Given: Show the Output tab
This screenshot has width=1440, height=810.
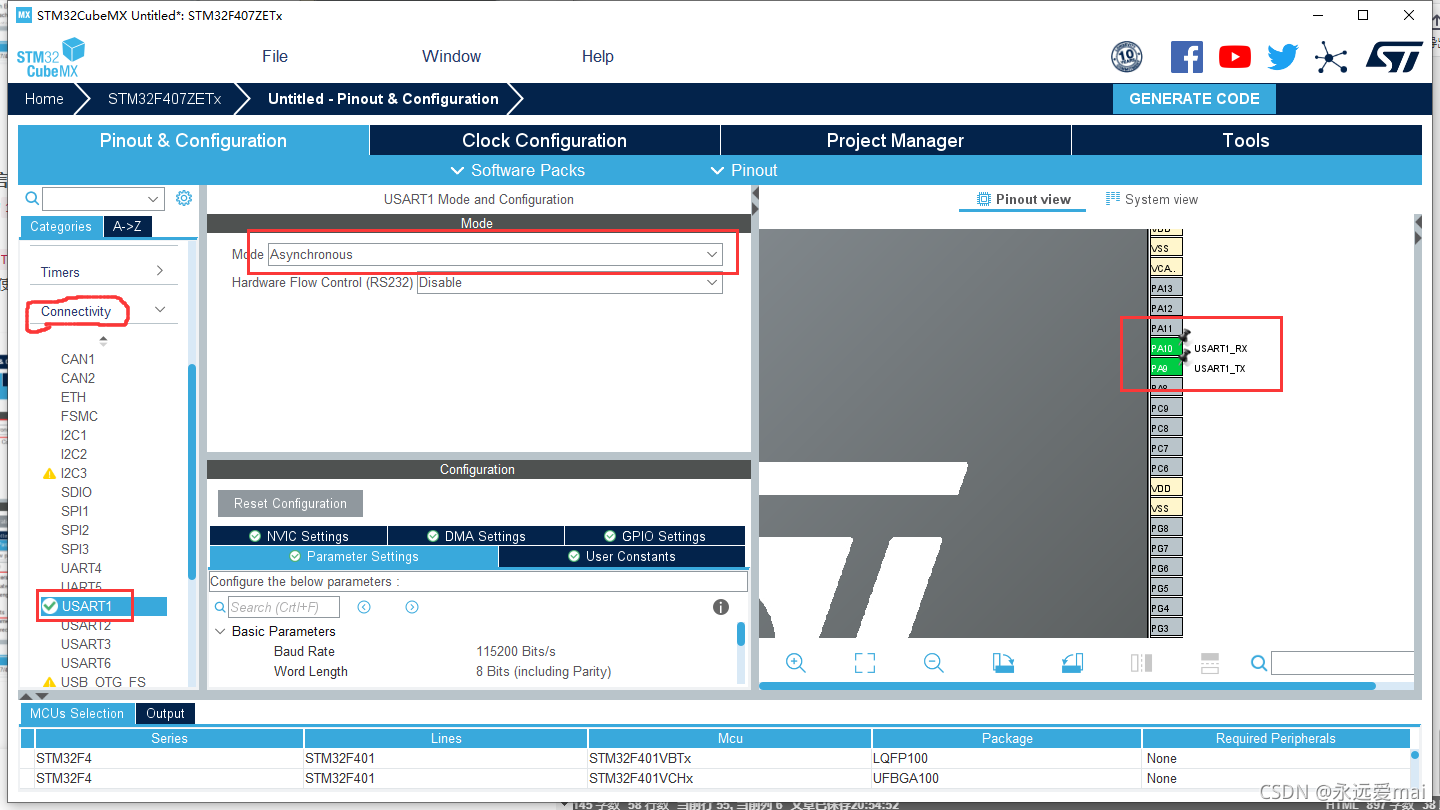Looking at the screenshot, I should click(x=165, y=713).
